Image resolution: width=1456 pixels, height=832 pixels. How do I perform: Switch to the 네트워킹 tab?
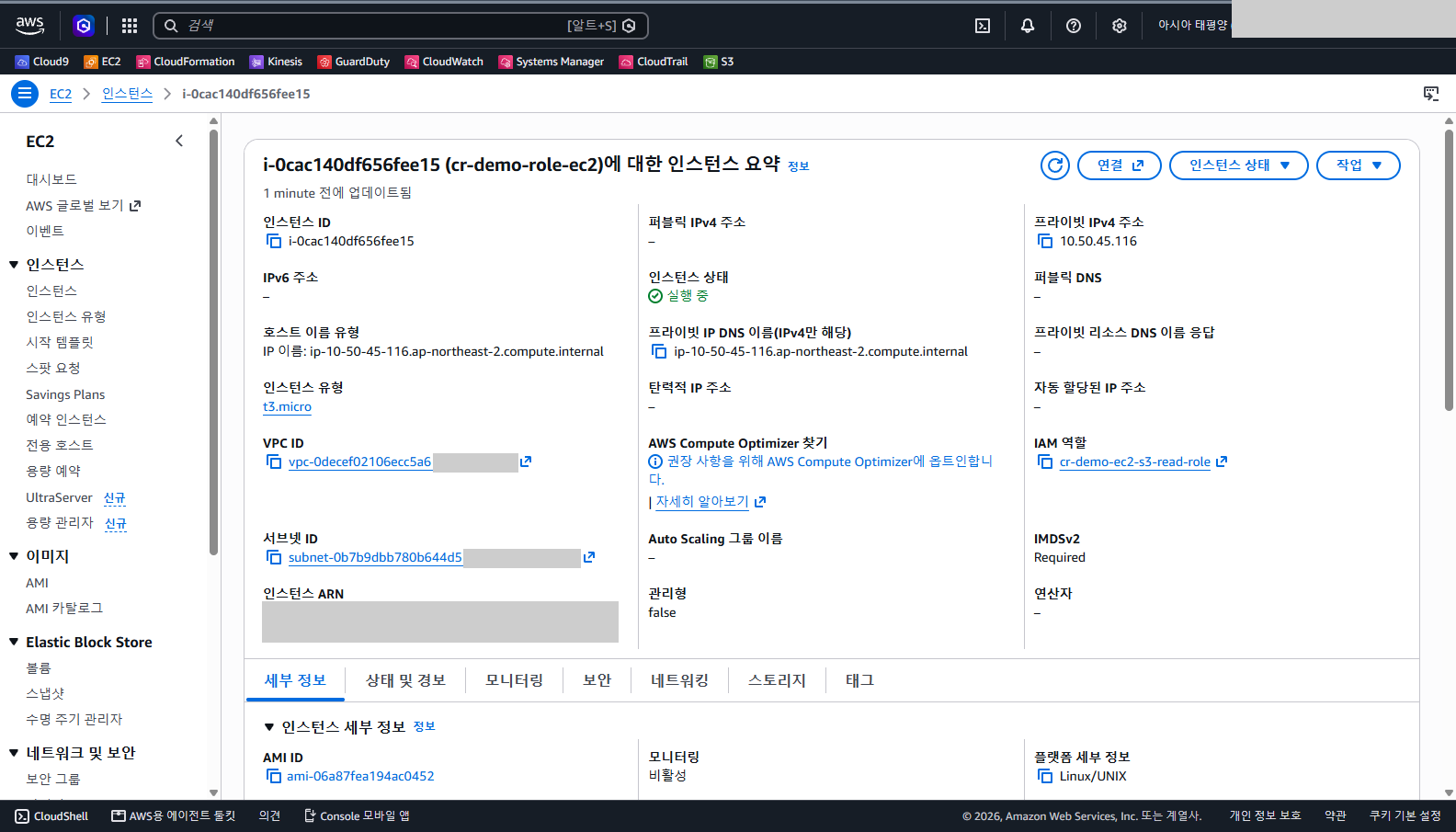click(x=679, y=680)
